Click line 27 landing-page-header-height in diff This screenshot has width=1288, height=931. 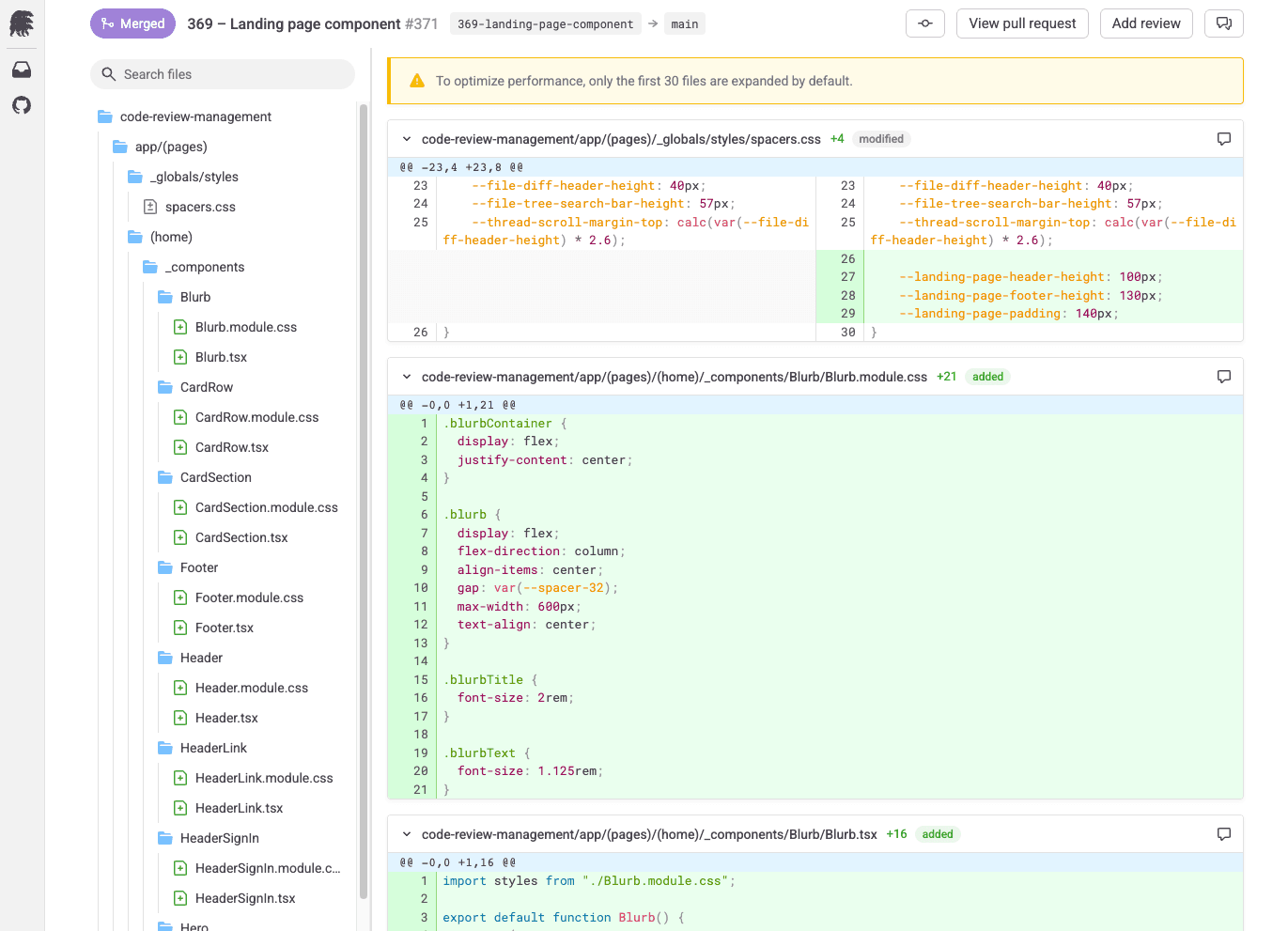pyautogui.click(x=1029, y=277)
